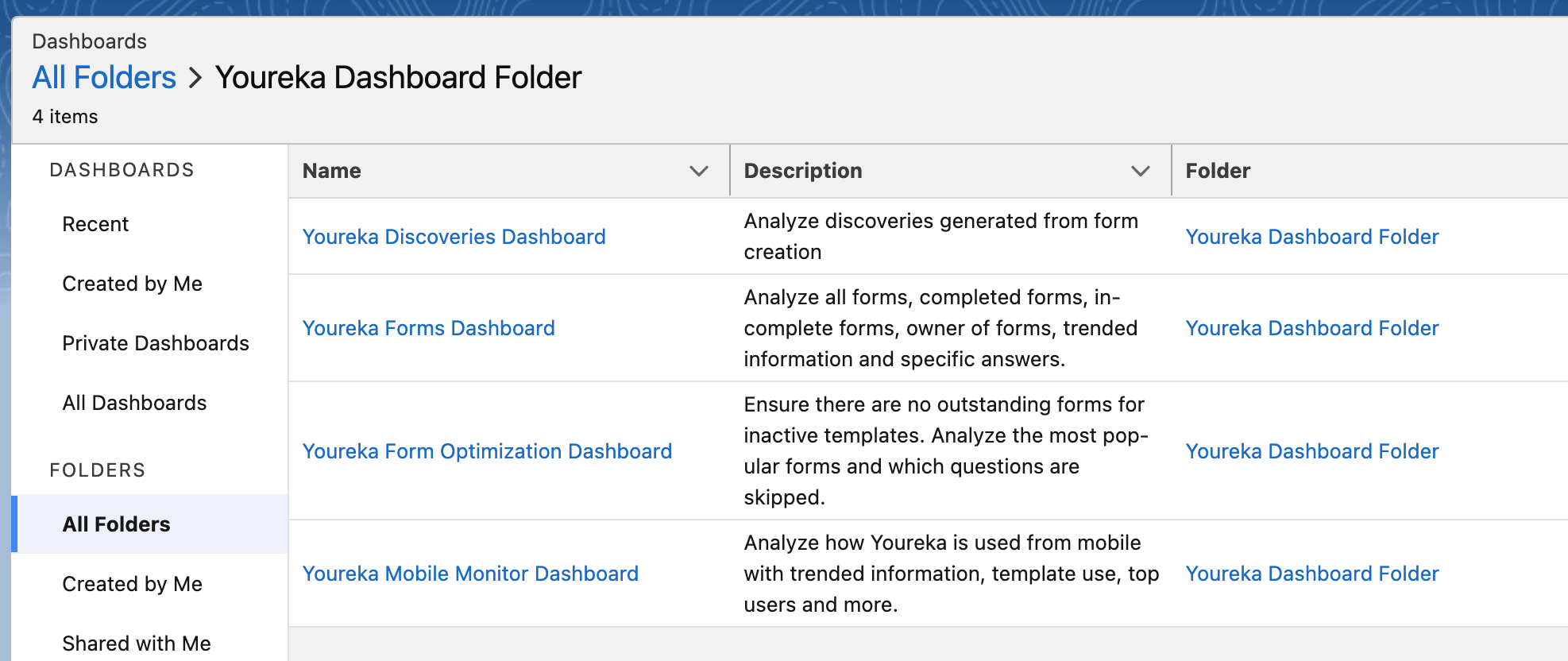Click the Folder column header

(x=1218, y=171)
